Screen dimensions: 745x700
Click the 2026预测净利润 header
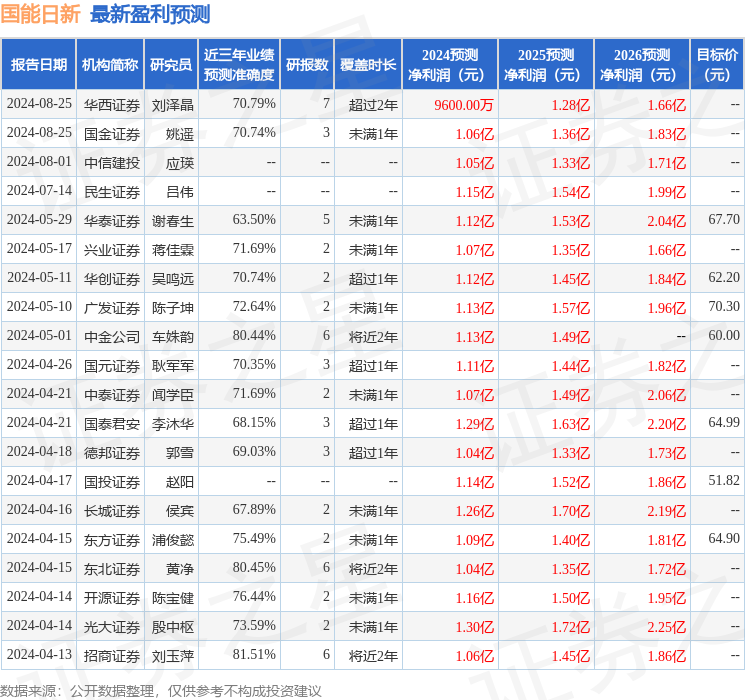coord(641,65)
